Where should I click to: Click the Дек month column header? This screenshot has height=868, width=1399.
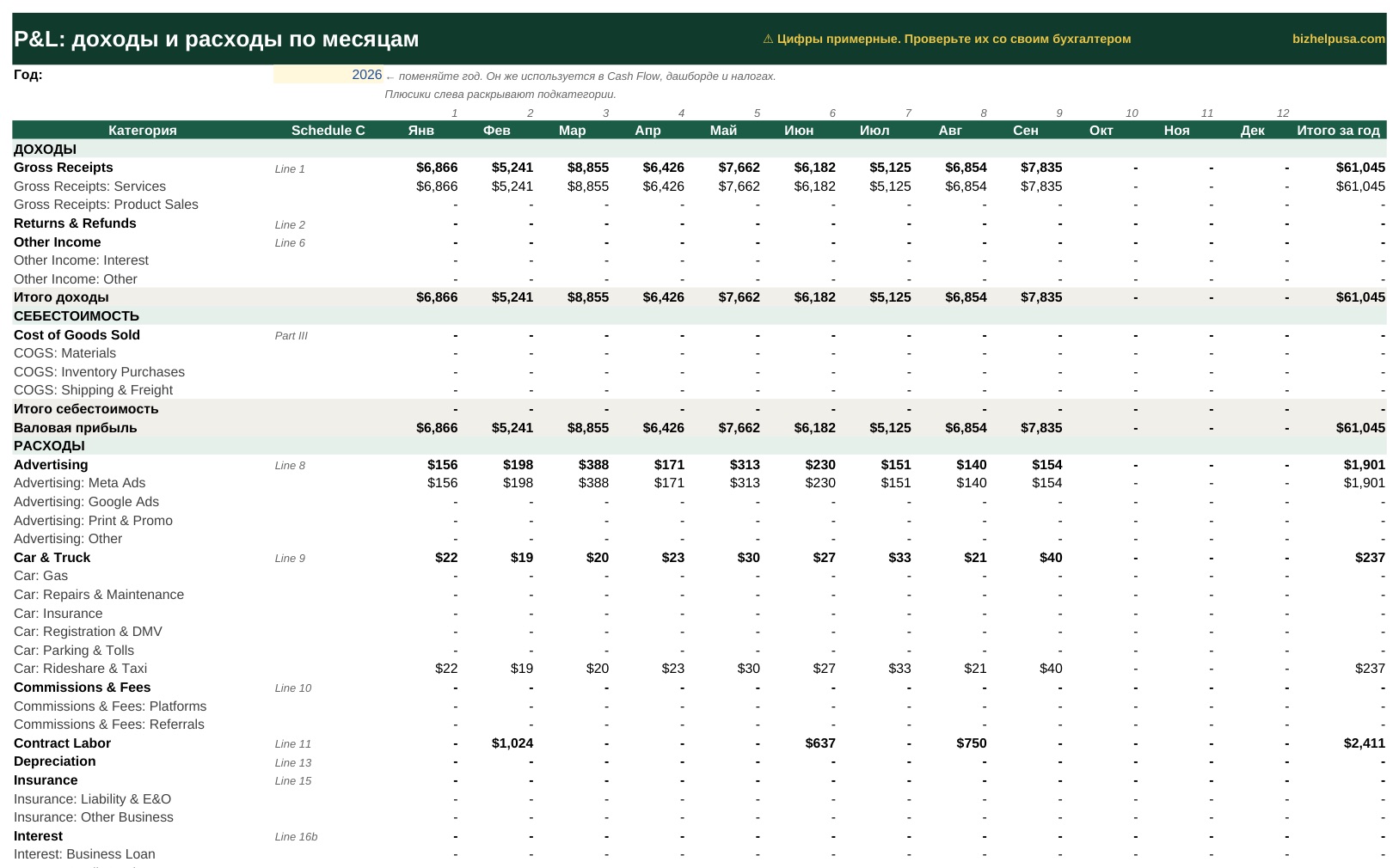tap(1253, 131)
